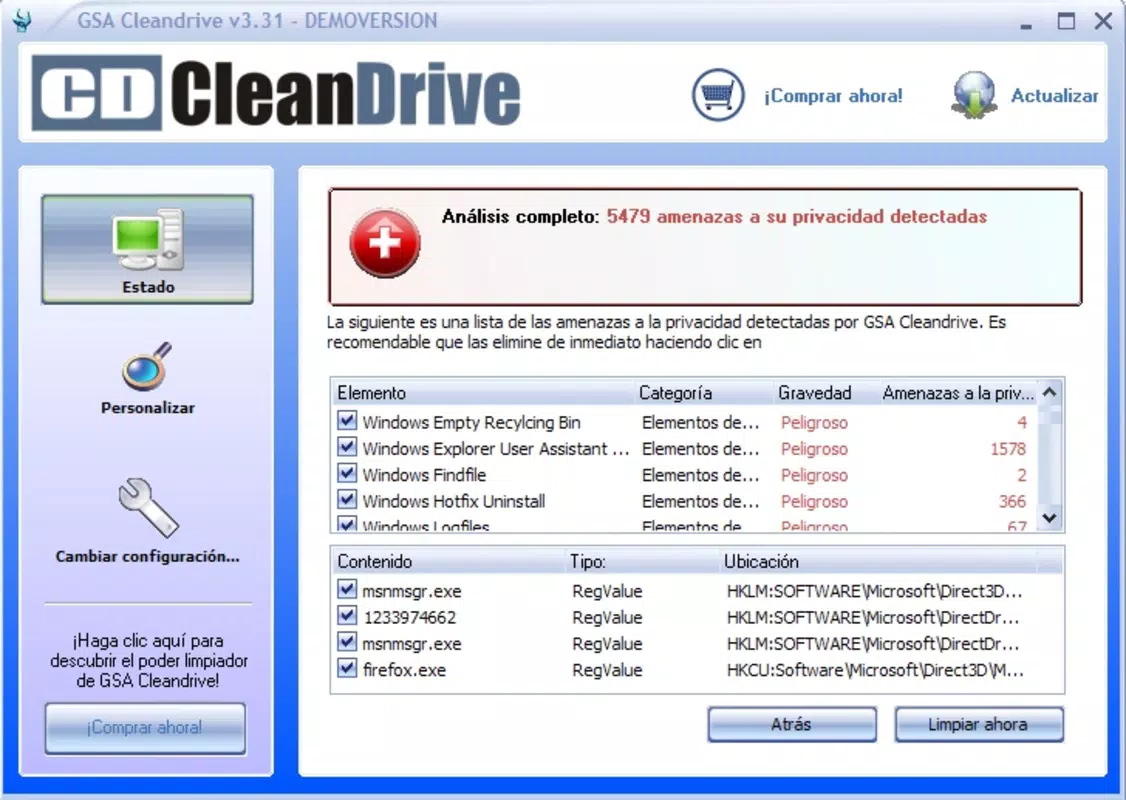Click the app icon in title bar

22,21
